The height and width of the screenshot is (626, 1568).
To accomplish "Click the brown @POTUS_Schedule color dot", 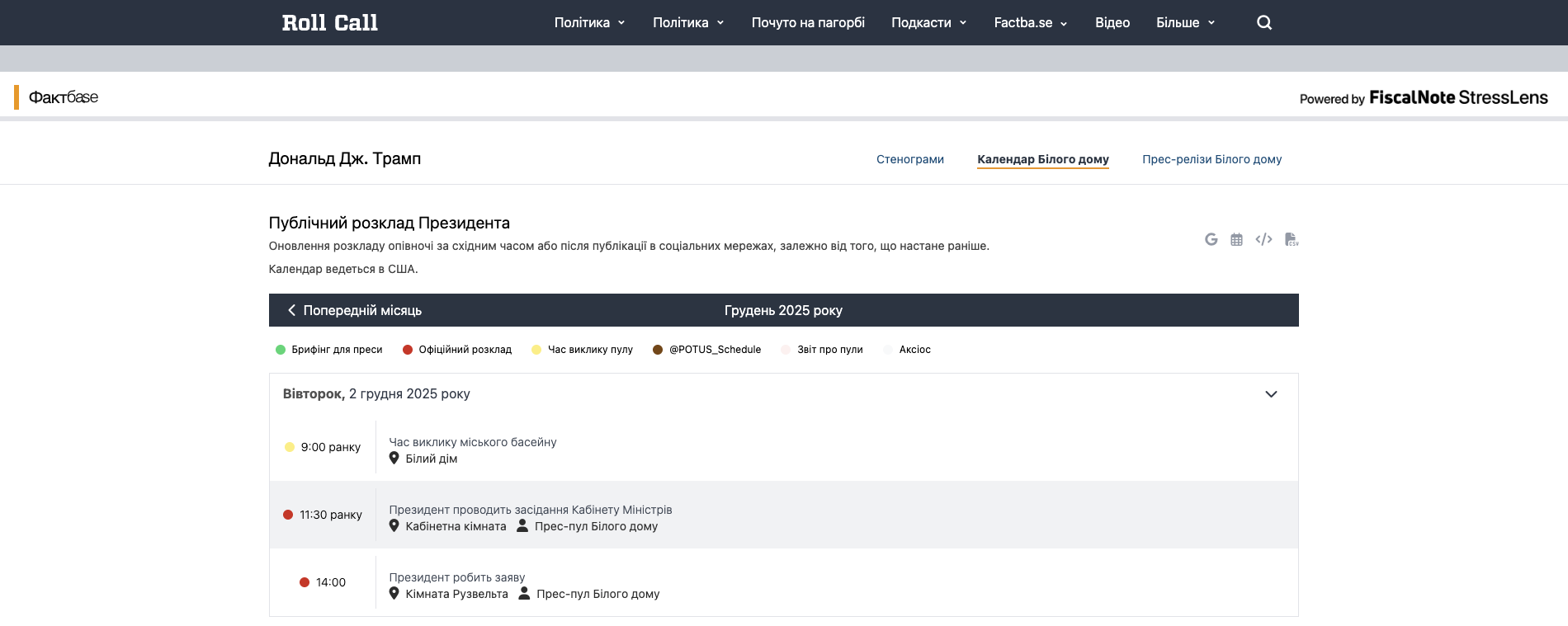I will click(658, 350).
